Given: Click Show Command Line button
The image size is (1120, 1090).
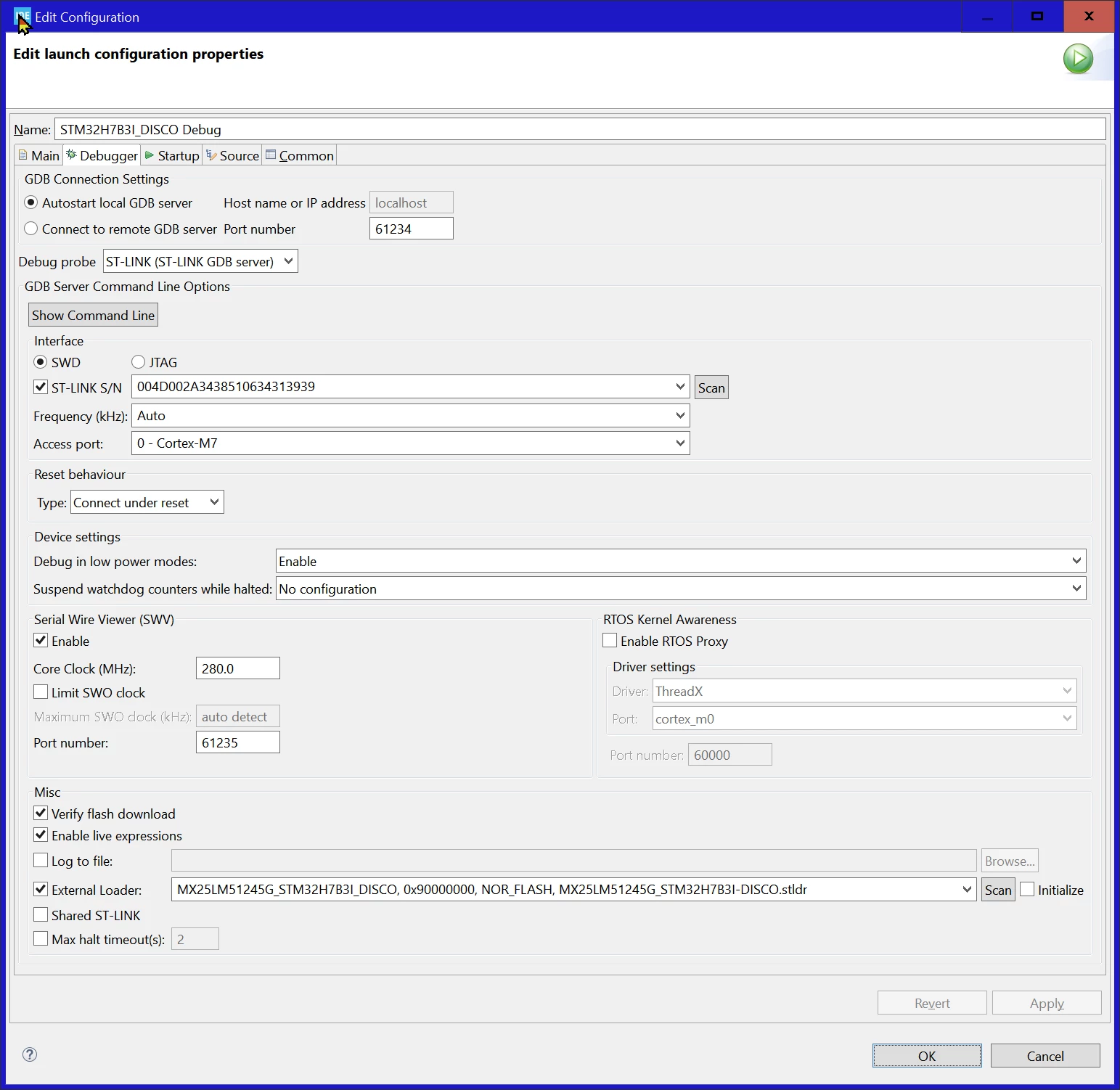Looking at the screenshot, I should click(x=93, y=315).
